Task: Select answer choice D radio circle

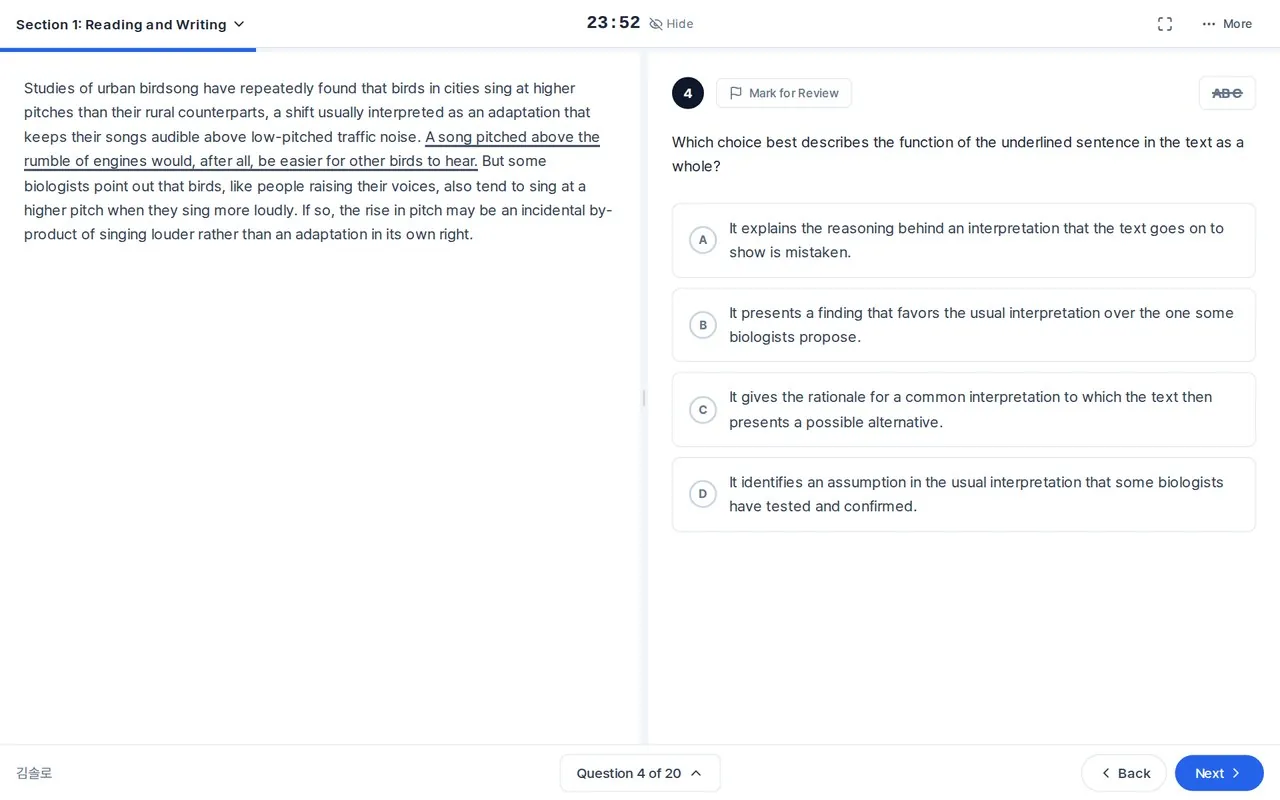Action: [x=703, y=494]
